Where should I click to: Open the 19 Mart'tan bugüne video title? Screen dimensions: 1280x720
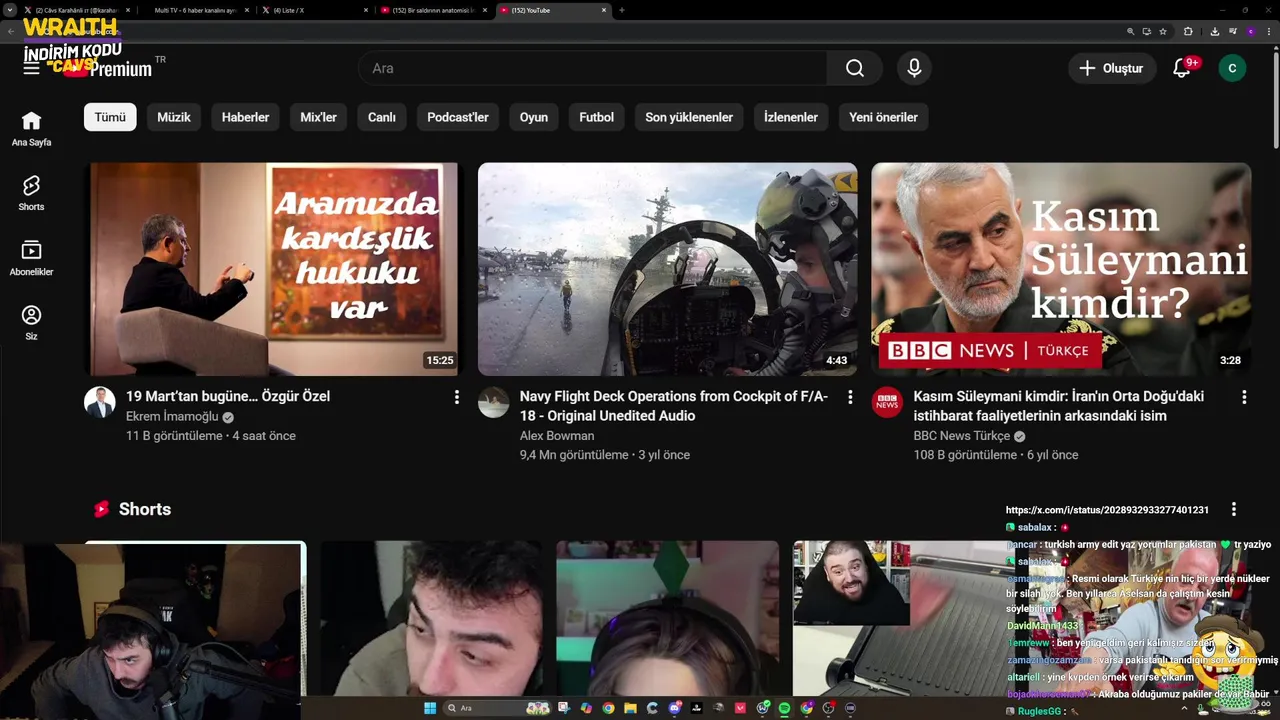tap(228, 396)
